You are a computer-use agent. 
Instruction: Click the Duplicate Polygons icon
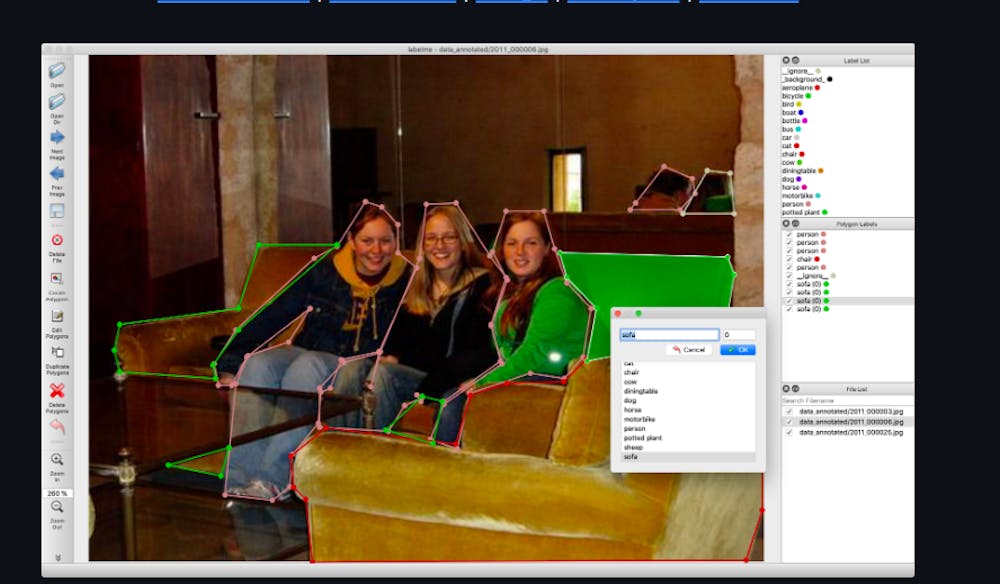click(x=57, y=353)
